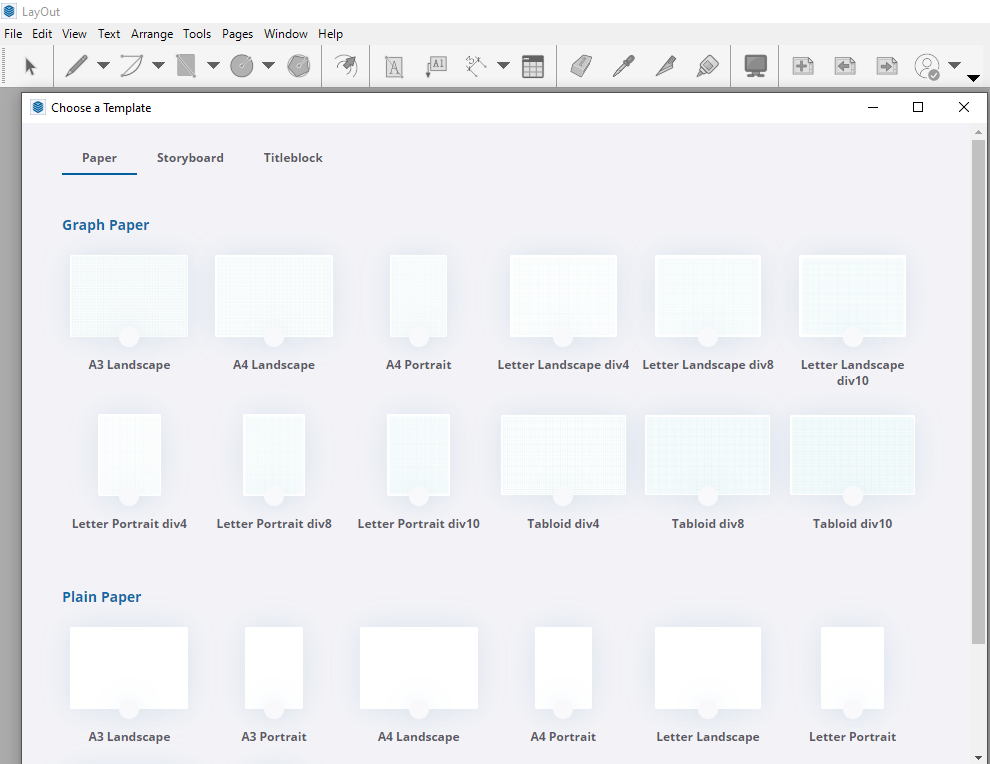This screenshot has height=764, width=990.
Task: Choose the Arc drawing tool
Action: (x=131, y=67)
